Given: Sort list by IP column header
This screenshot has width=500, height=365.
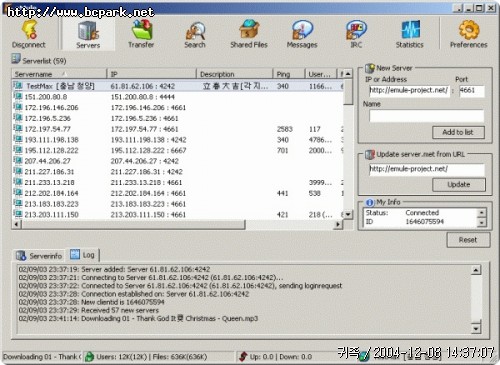Looking at the screenshot, I should coord(152,74).
